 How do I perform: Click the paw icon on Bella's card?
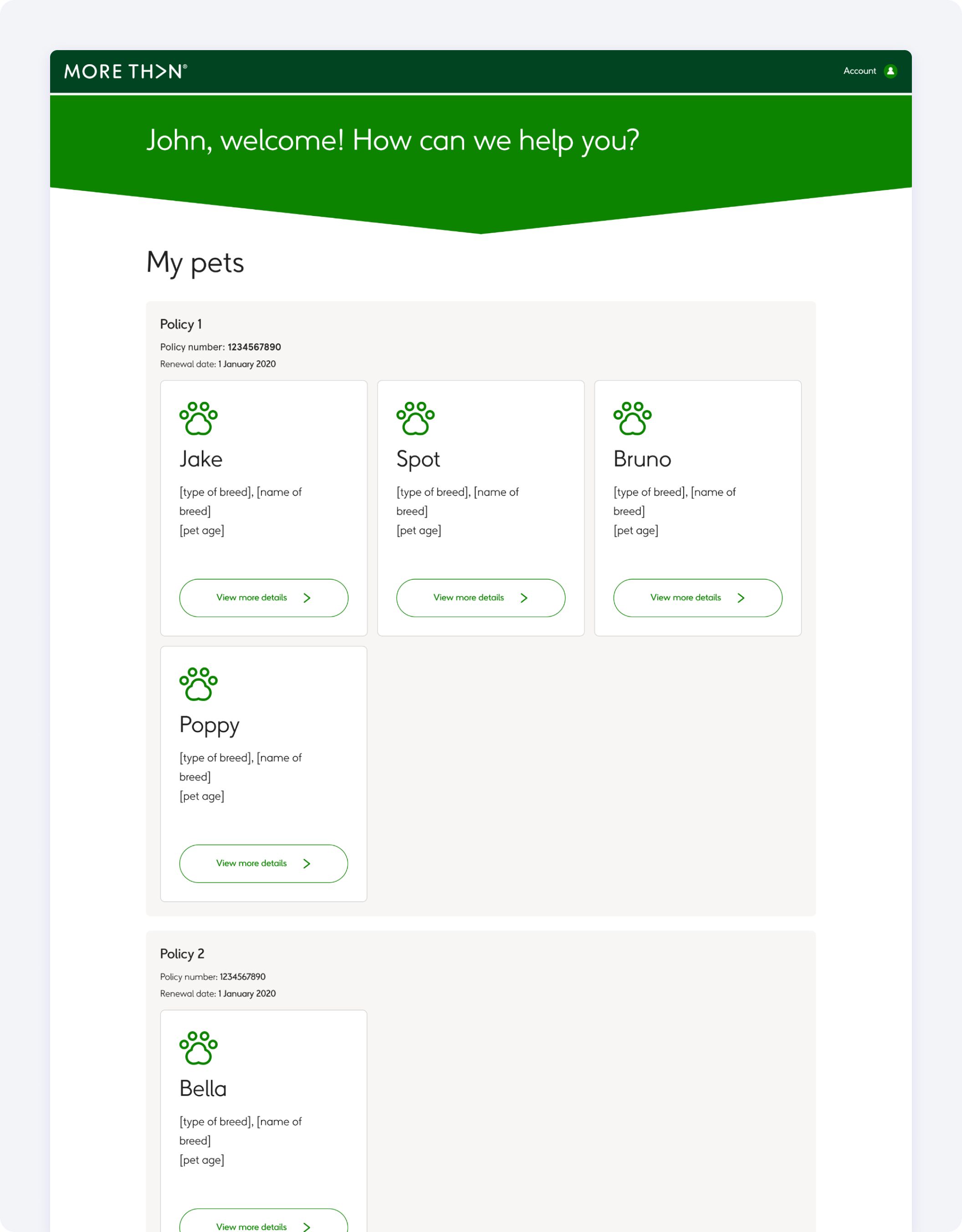[x=199, y=1048]
